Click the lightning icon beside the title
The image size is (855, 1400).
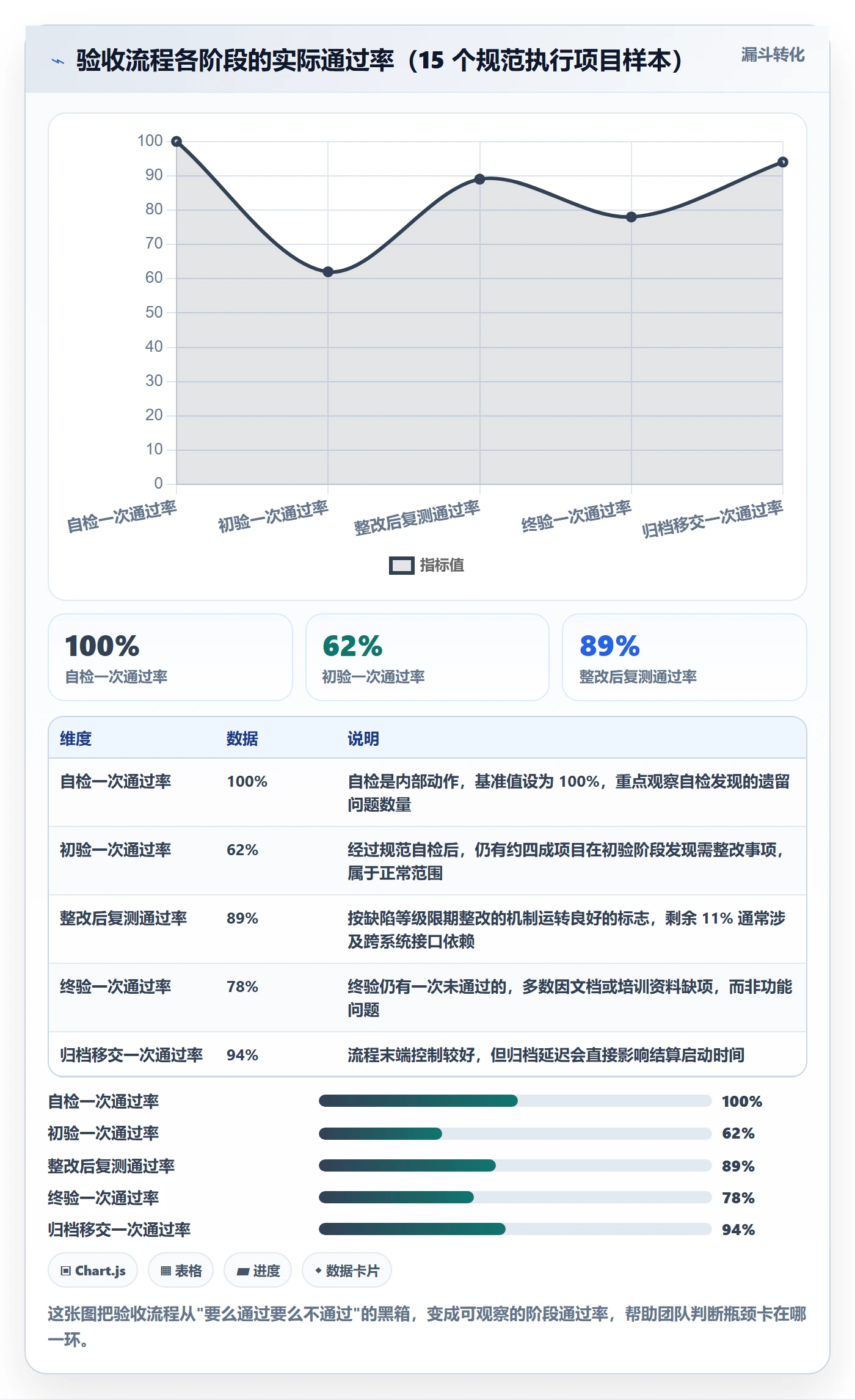[57, 61]
